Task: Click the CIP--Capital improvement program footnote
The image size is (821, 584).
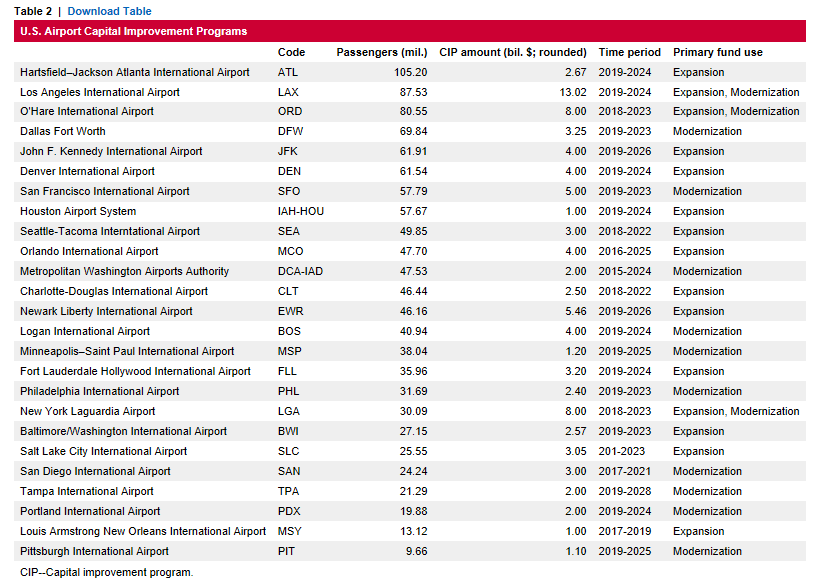Action: click(x=107, y=572)
